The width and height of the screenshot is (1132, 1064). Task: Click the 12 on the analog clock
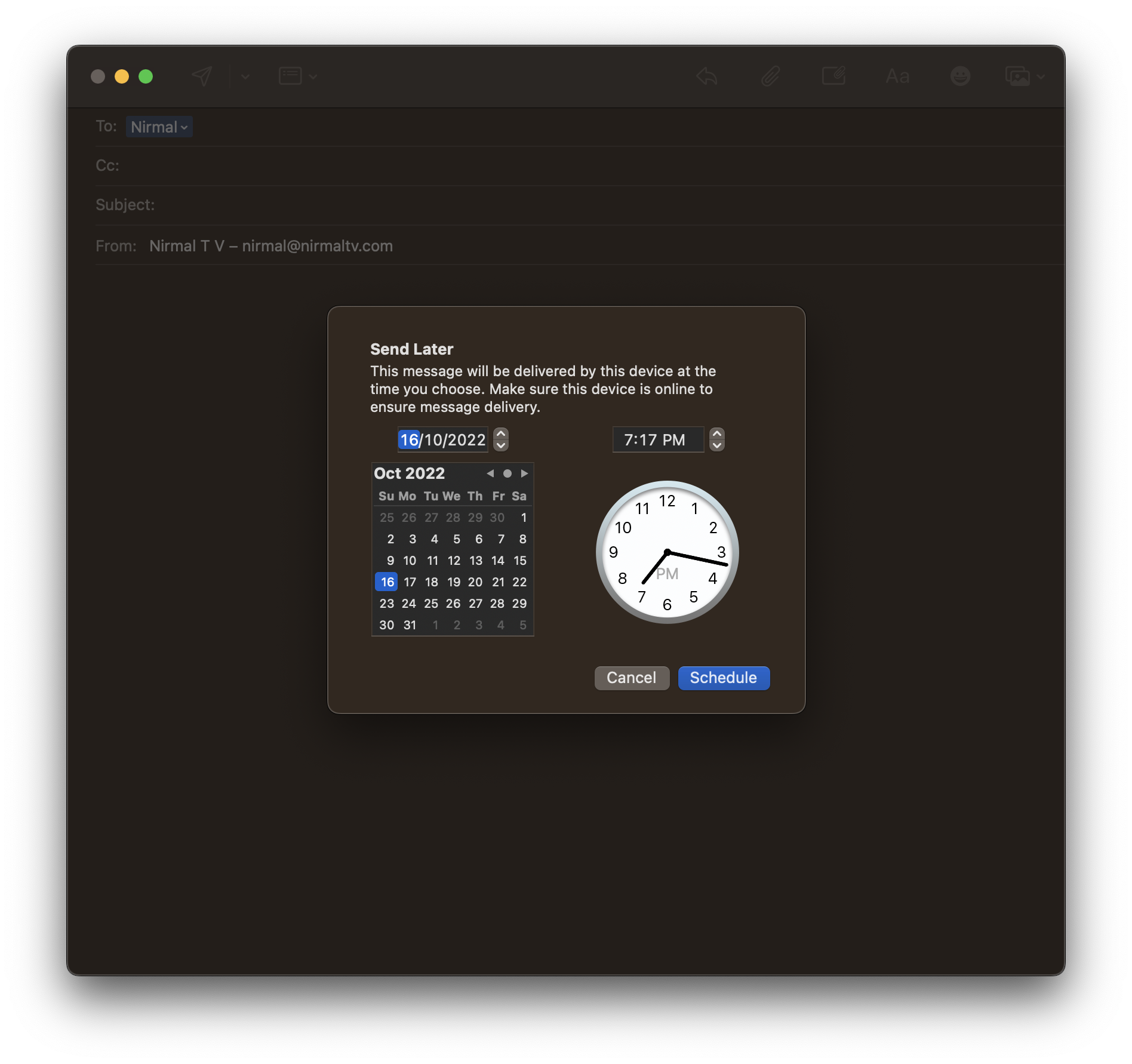pyautogui.click(x=667, y=501)
